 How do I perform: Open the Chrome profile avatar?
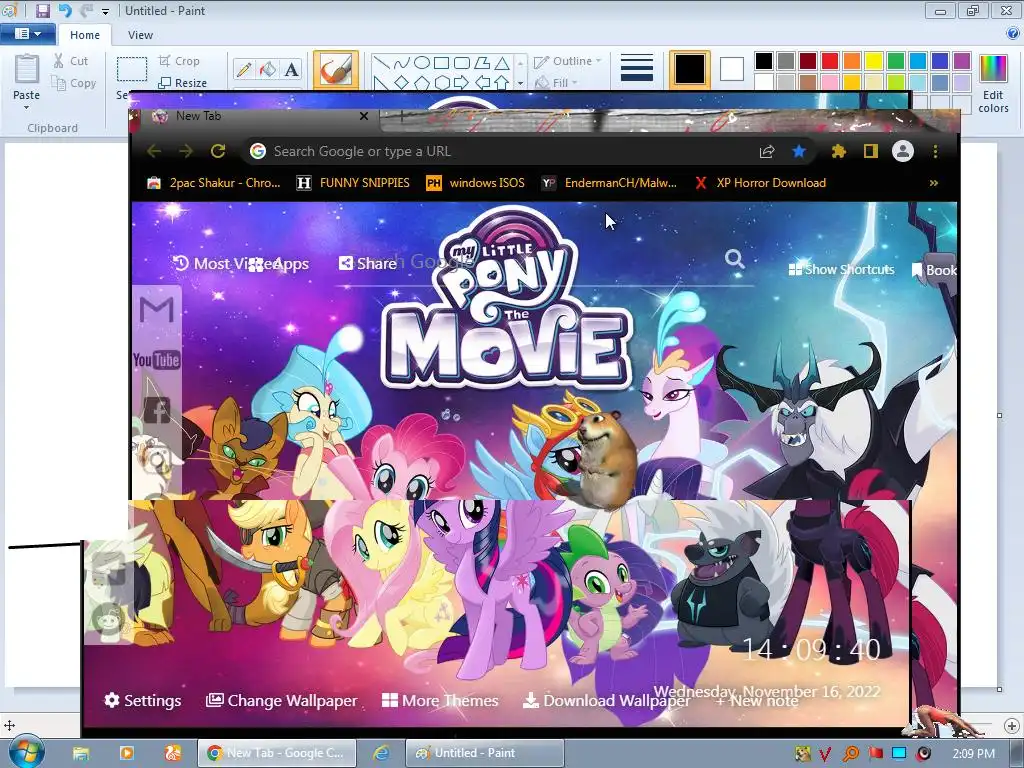tap(903, 152)
